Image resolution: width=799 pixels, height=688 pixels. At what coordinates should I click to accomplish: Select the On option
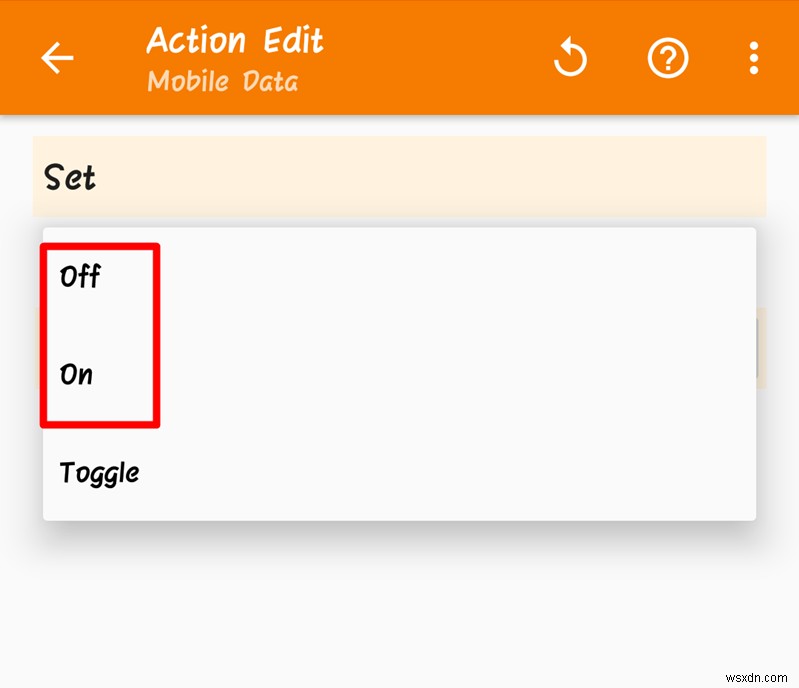tap(77, 375)
